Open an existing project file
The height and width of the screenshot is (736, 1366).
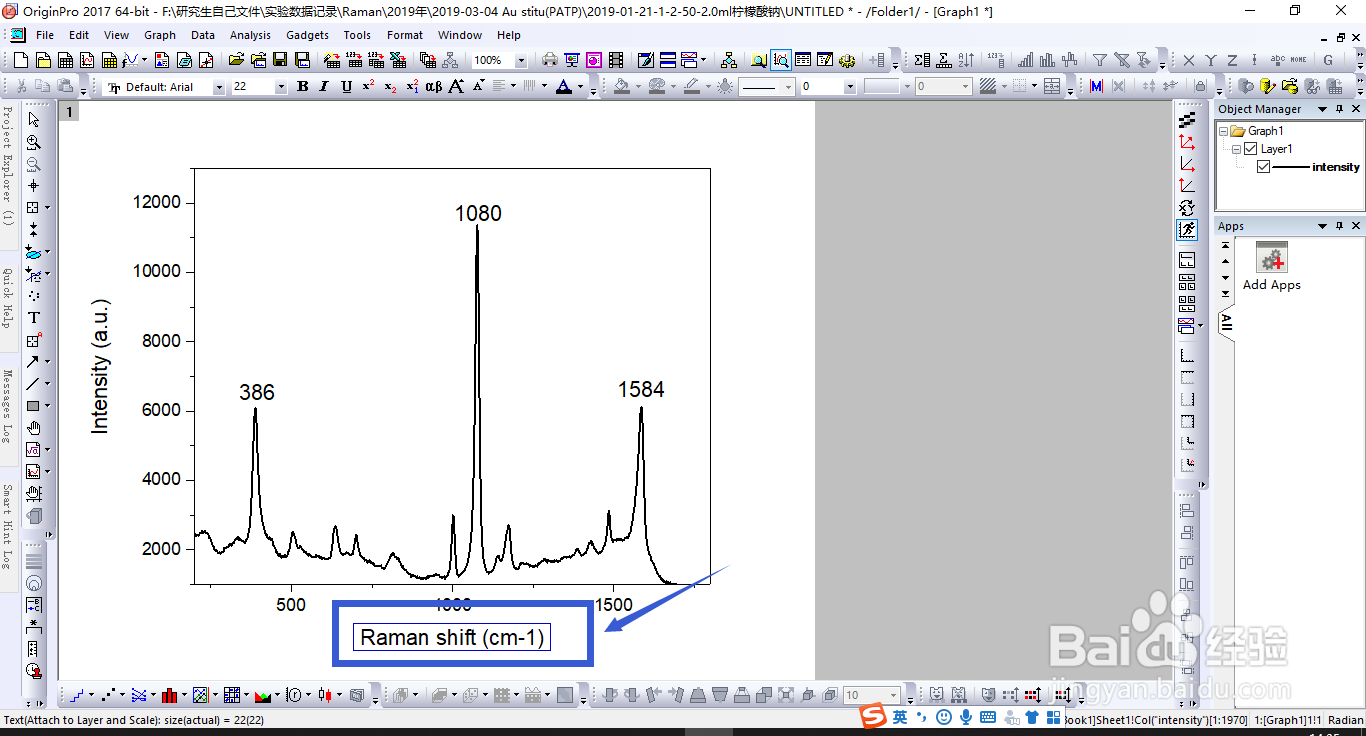tap(236, 61)
